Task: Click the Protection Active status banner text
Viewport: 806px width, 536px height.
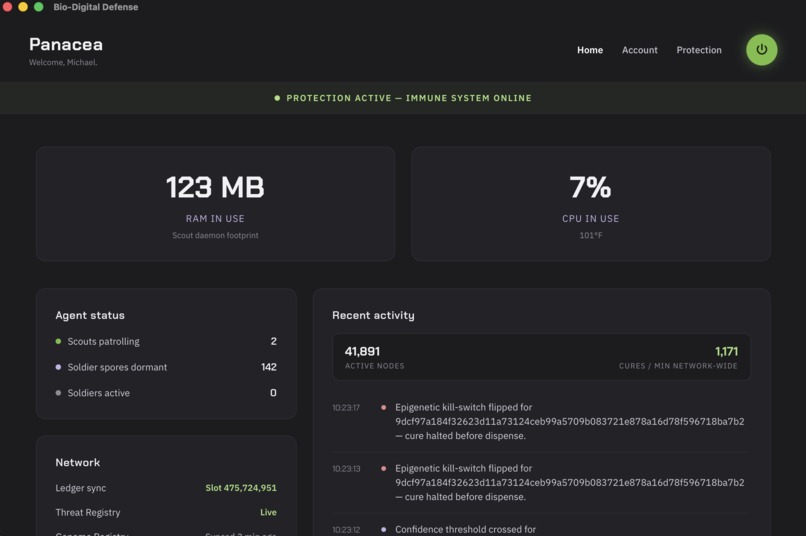Action: click(x=409, y=98)
